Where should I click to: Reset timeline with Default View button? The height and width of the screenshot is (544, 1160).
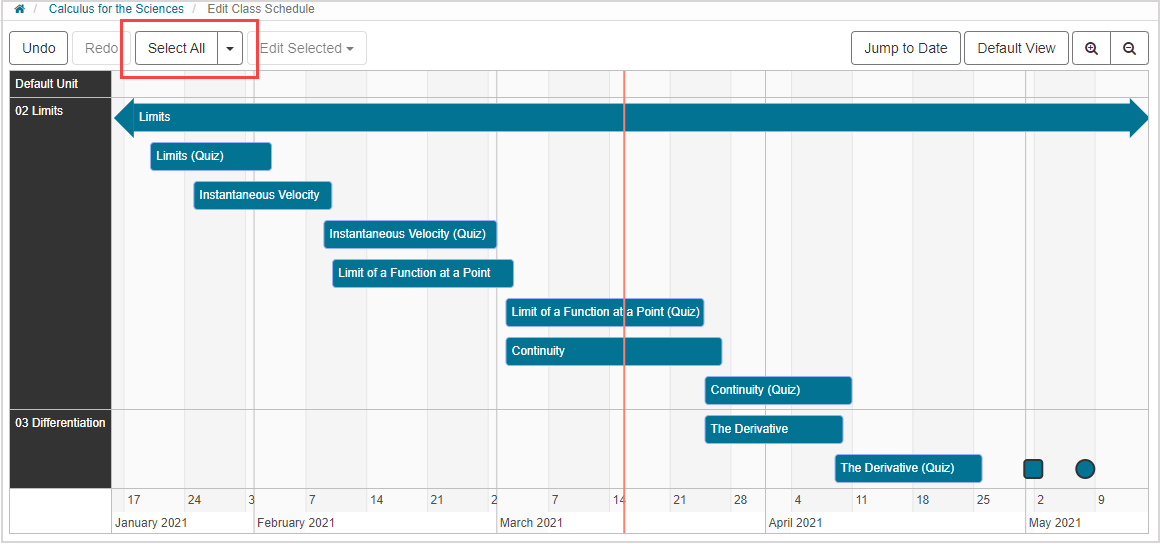(x=1016, y=48)
